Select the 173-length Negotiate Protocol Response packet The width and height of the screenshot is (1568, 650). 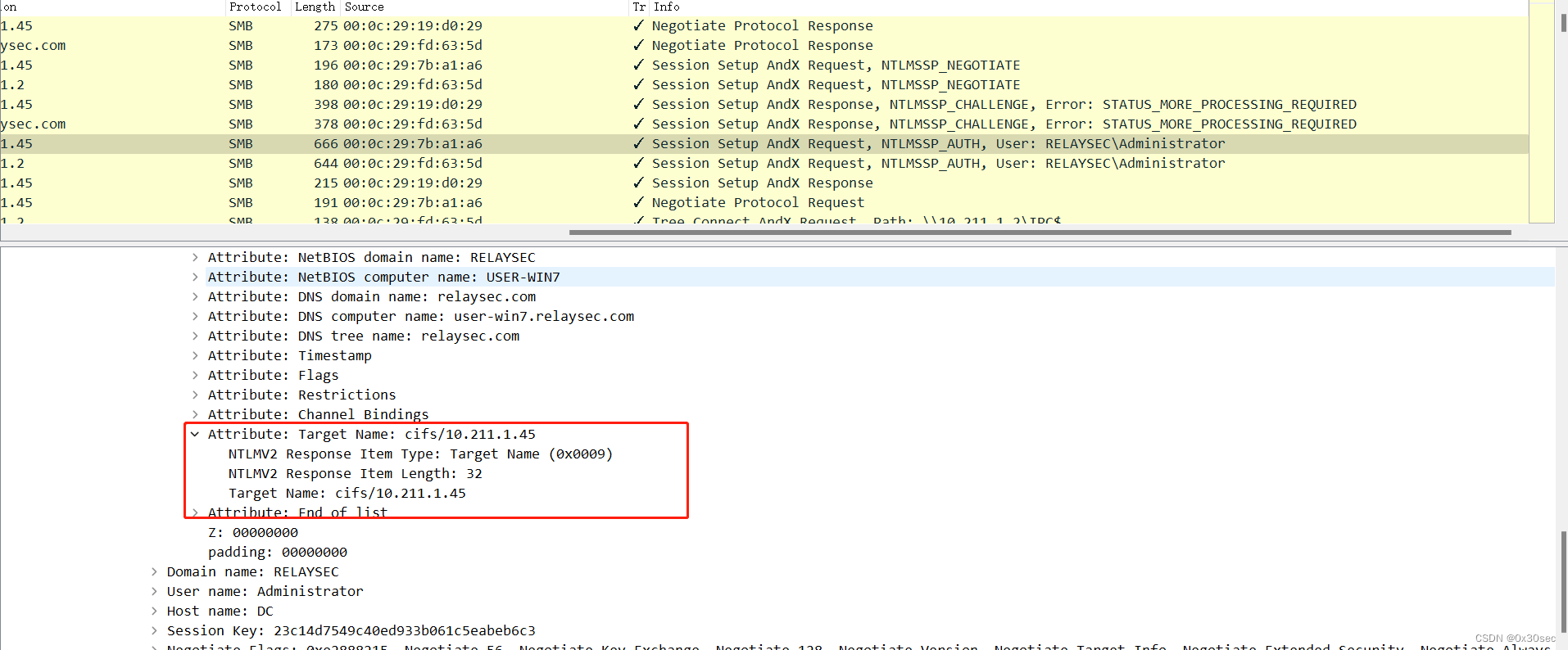pos(764,46)
